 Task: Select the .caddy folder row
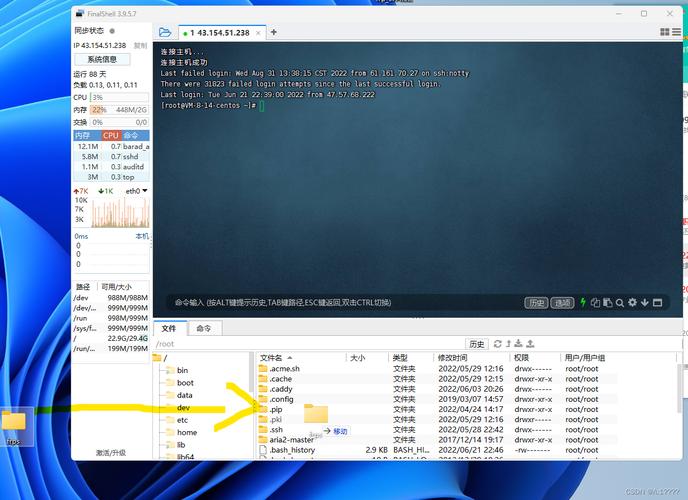[437, 389]
